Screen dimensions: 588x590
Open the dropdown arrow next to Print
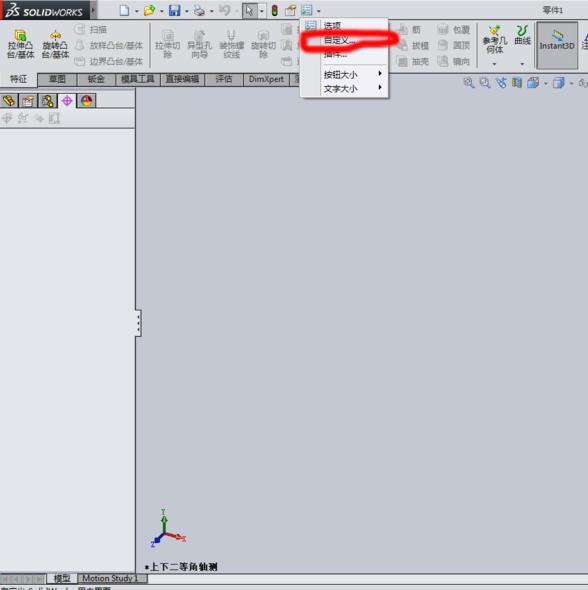212,11
